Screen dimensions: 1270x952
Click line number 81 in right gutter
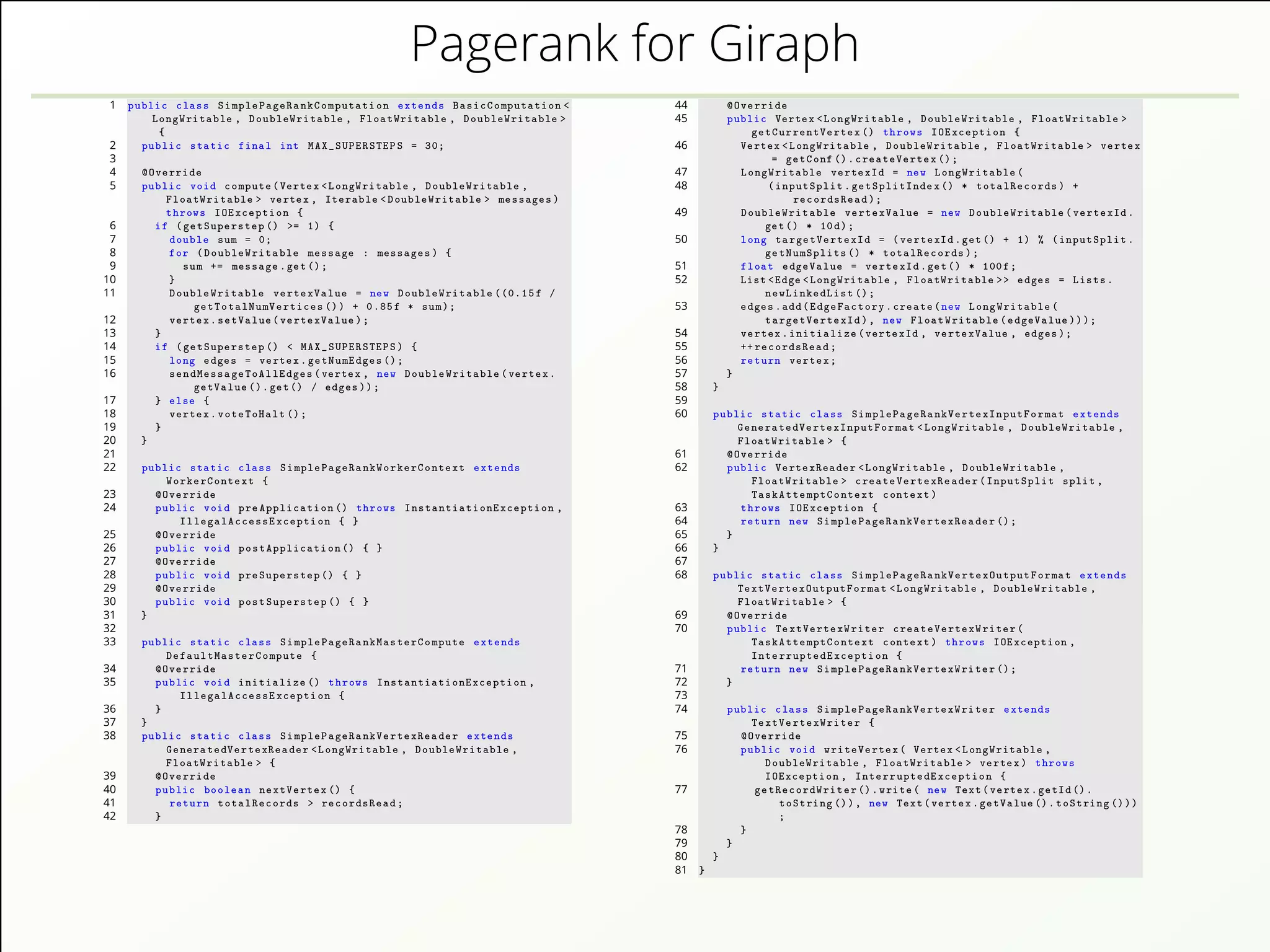coord(681,870)
